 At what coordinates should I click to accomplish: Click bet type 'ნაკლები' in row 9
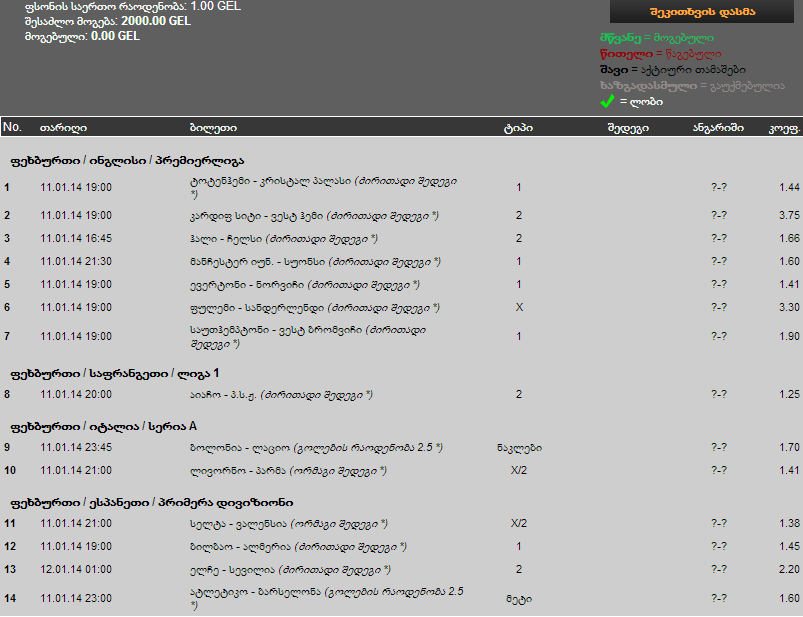coord(519,448)
